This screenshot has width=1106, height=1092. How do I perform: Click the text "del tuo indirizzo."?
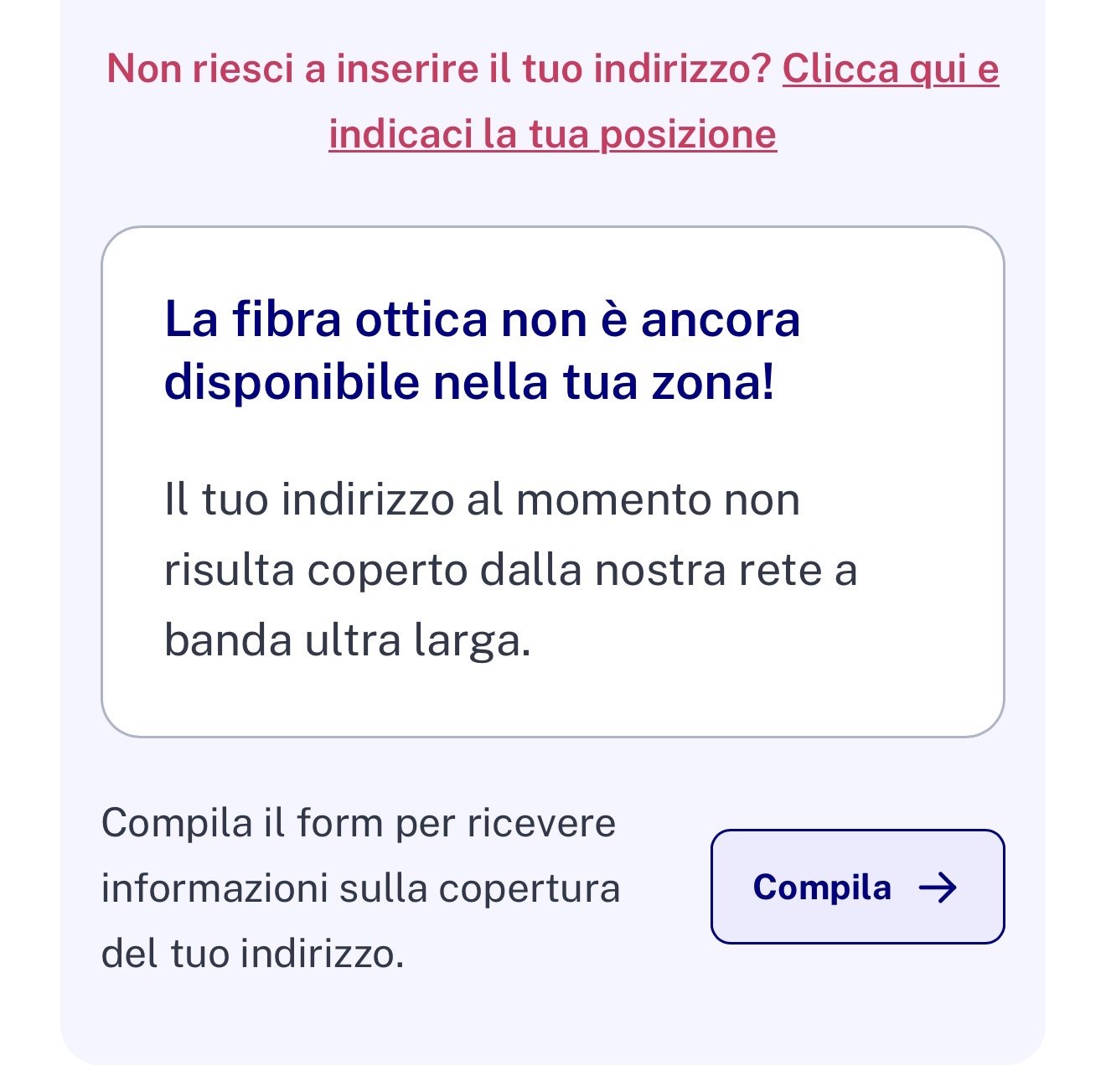252,954
